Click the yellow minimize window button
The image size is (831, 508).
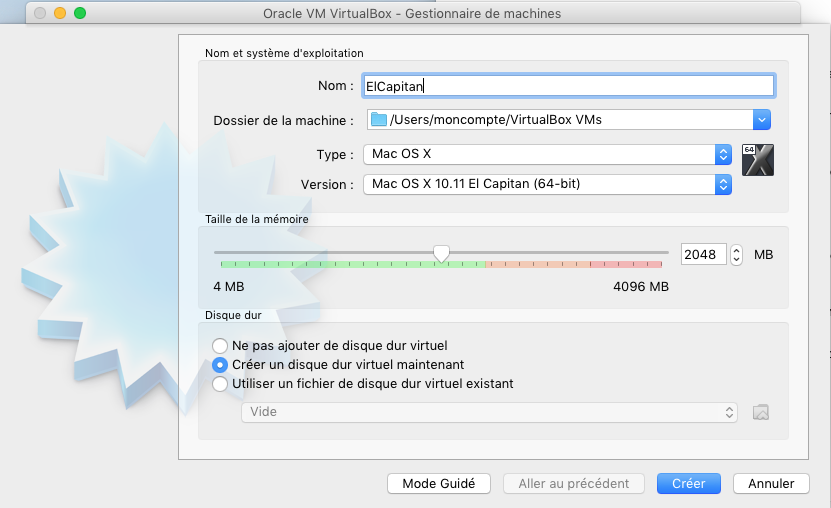pyautogui.click(x=60, y=13)
